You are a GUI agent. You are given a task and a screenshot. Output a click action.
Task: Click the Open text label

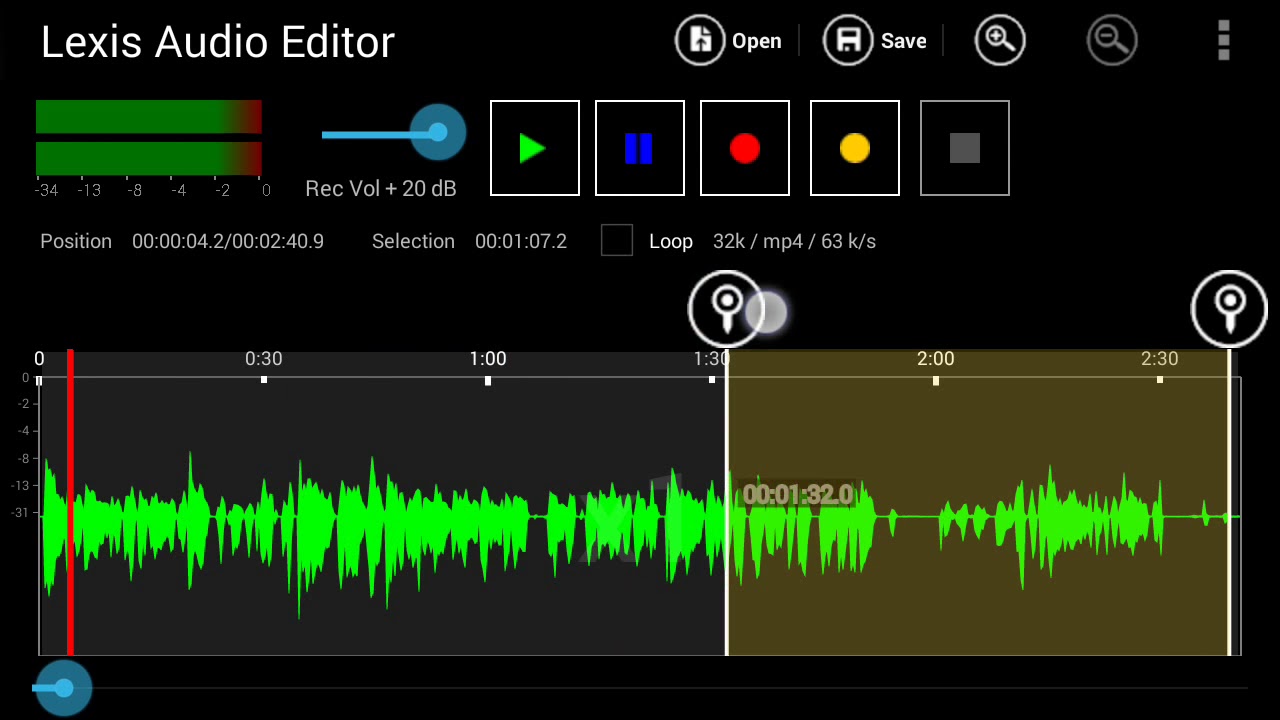click(757, 42)
